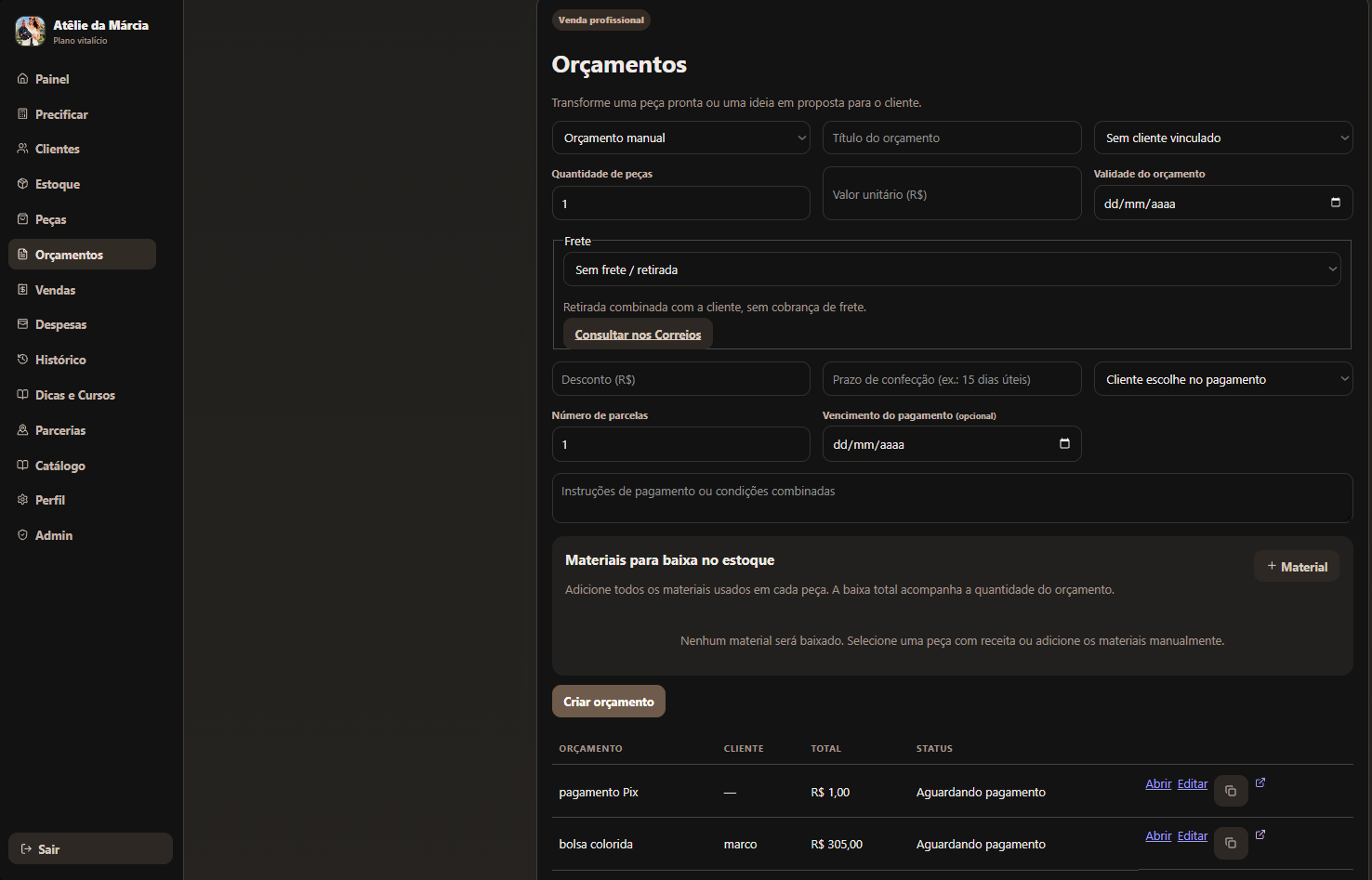The image size is (1372, 880).
Task: Click the Atêlie da Márcia profile avatar
Action: point(31,31)
